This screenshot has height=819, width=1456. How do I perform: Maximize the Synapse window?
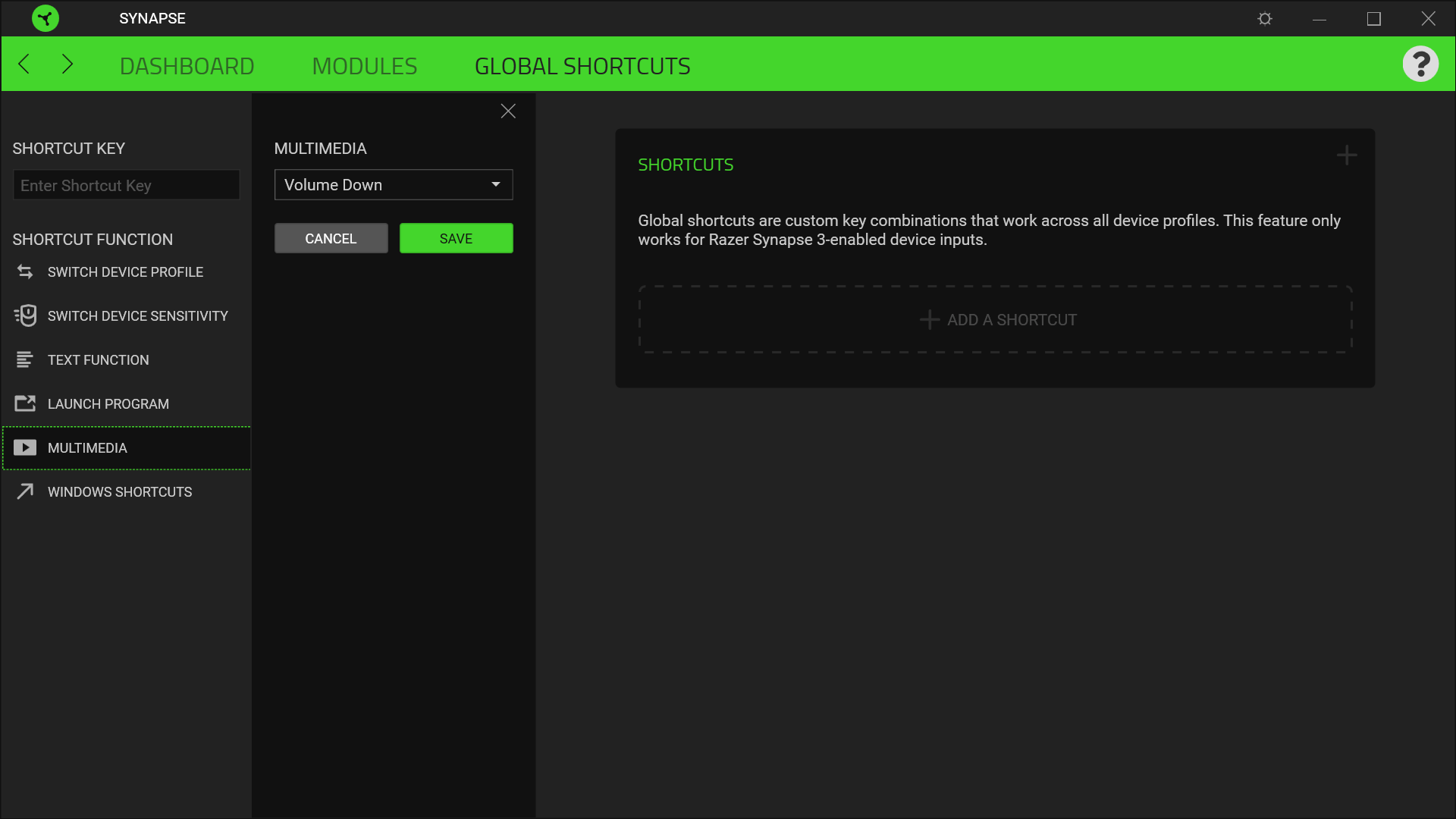(x=1374, y=18)
